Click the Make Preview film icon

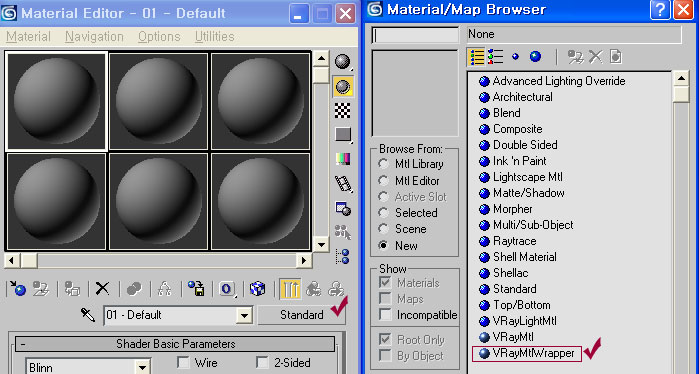343,183
